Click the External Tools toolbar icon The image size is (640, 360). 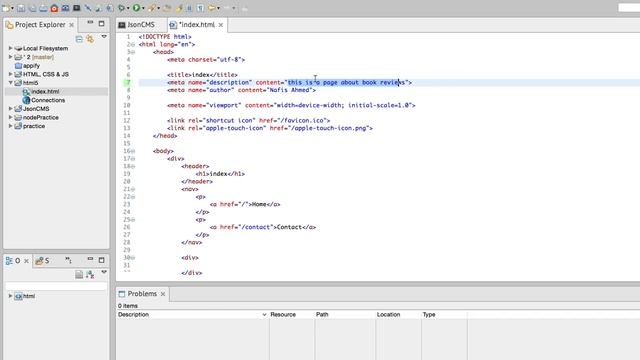(x=152, y=8)
